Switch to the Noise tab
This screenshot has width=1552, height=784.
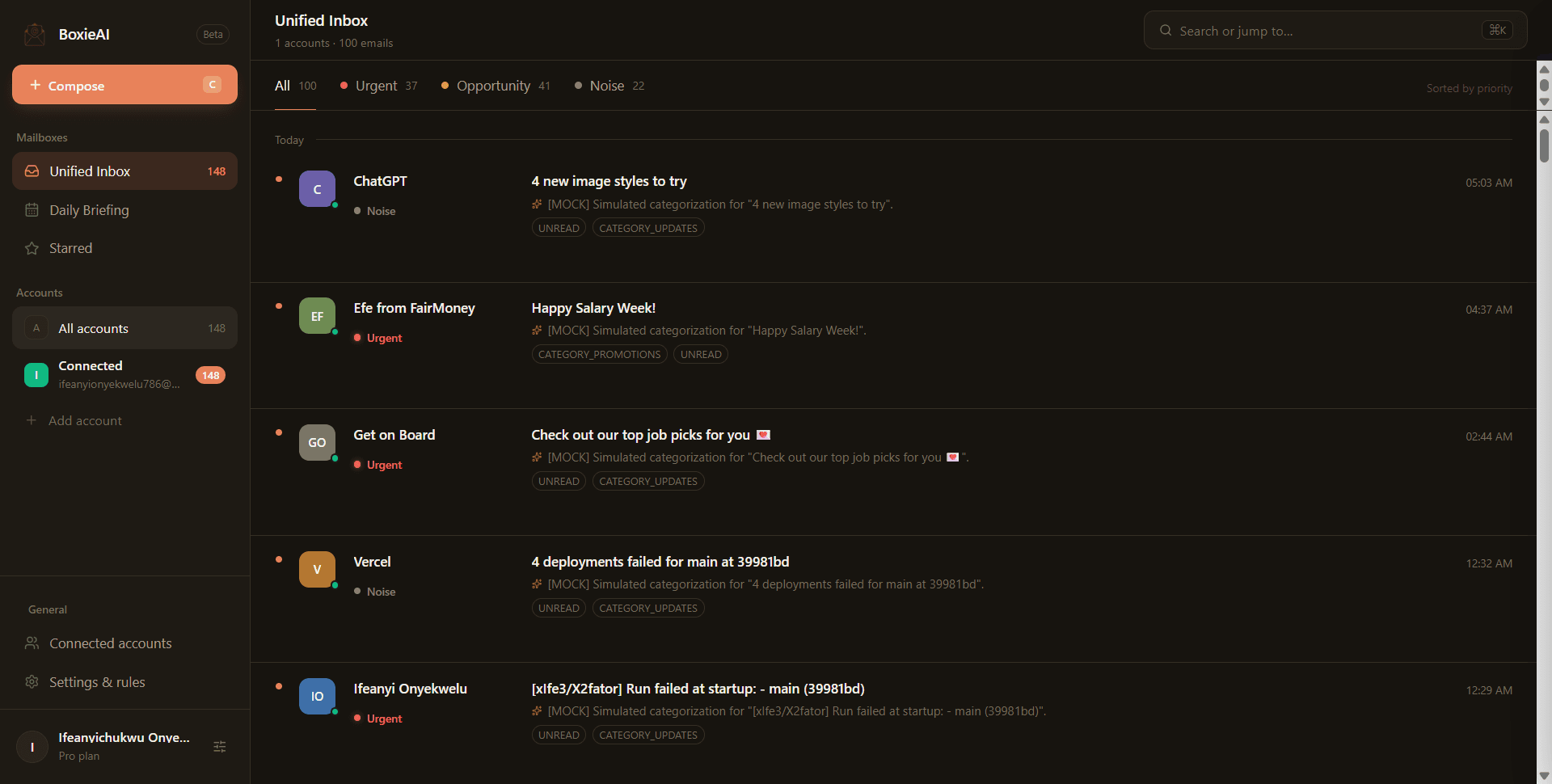pyautogui.click(x=609, y=86)
